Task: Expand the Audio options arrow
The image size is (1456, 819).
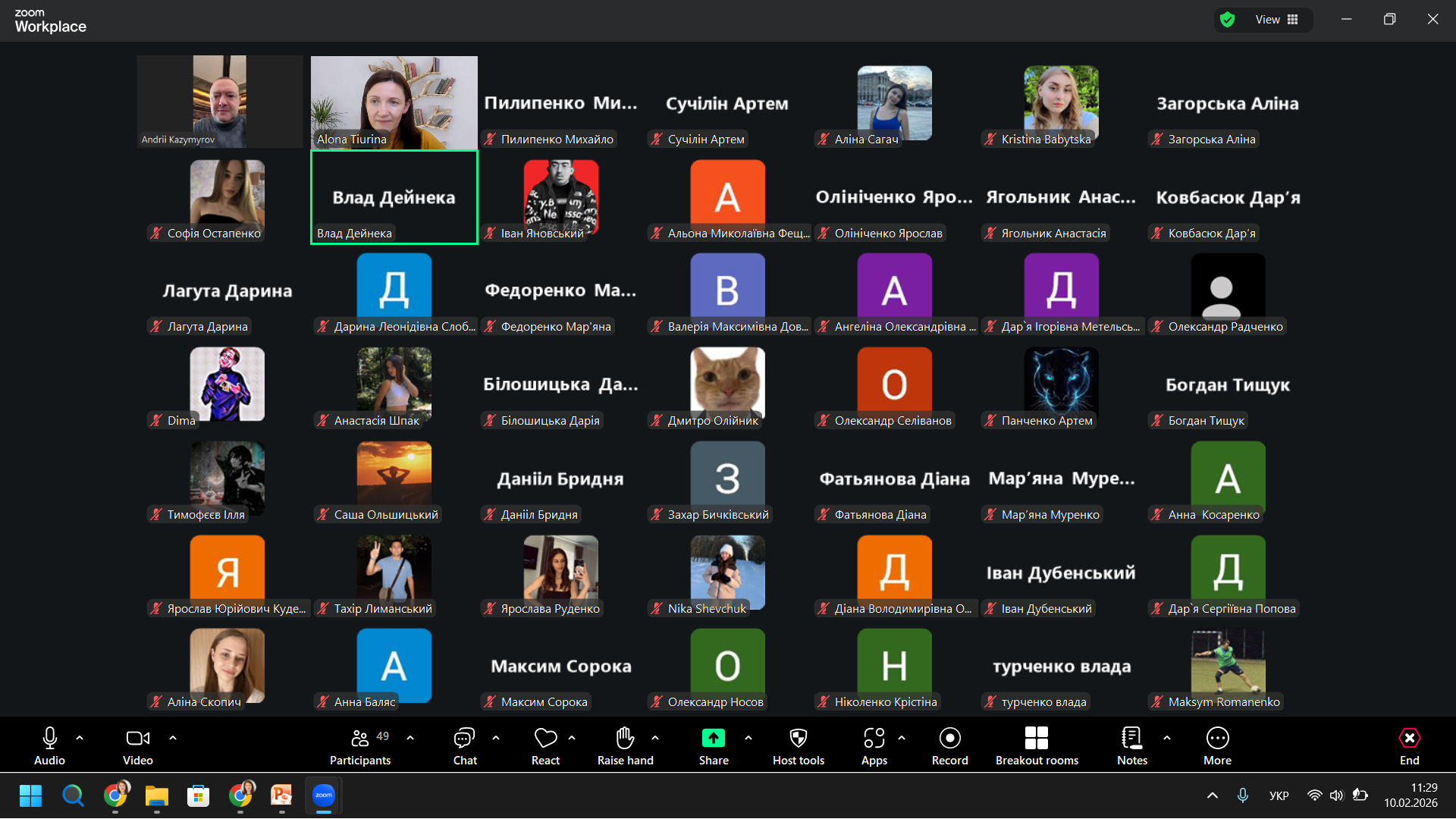Action: tap(80, 737)
